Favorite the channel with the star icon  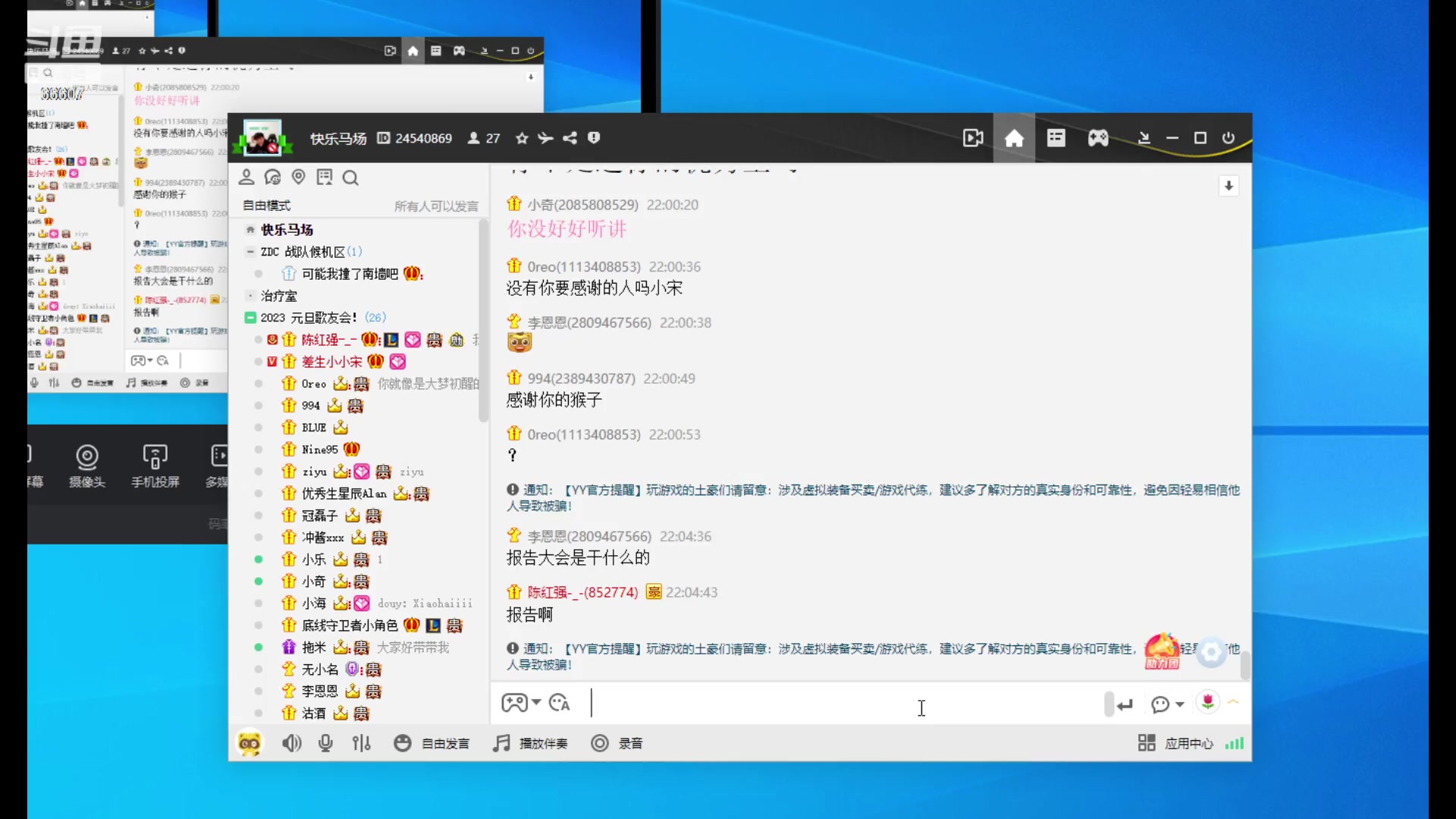[x=522, y=138]
